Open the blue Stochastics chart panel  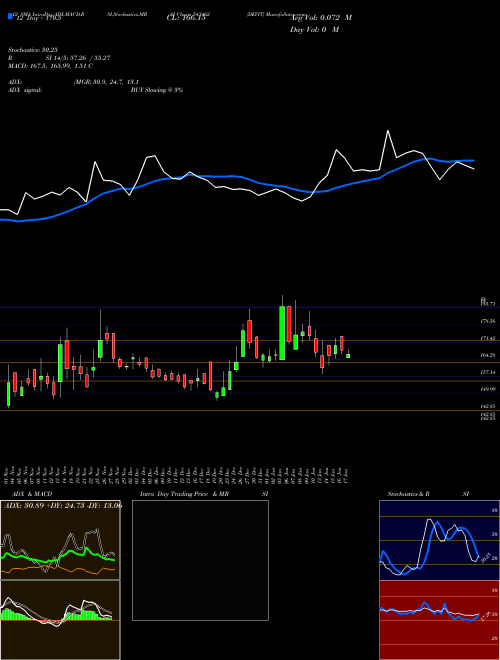(439, 540)
